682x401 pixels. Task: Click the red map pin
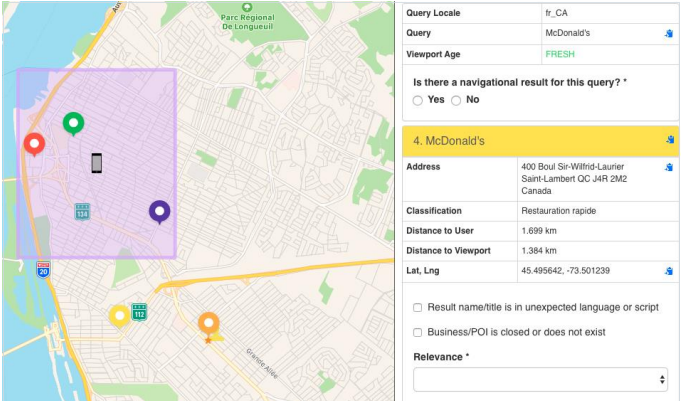click(34, 144)
